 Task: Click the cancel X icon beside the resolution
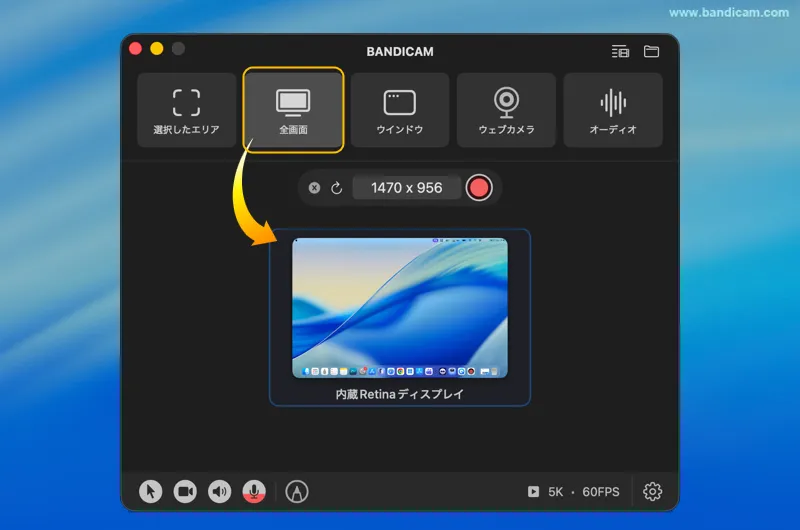(314, 188)
